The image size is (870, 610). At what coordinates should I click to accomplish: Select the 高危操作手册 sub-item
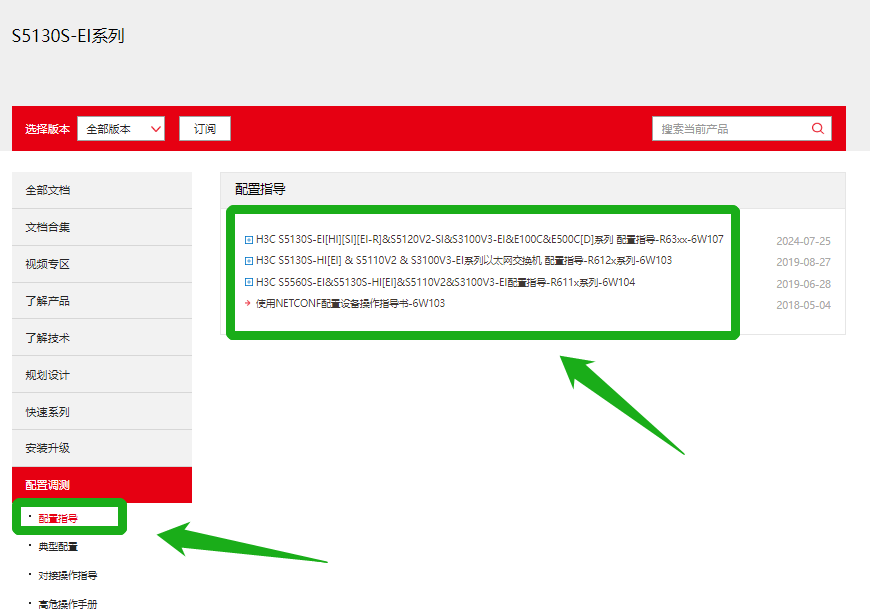68,604
